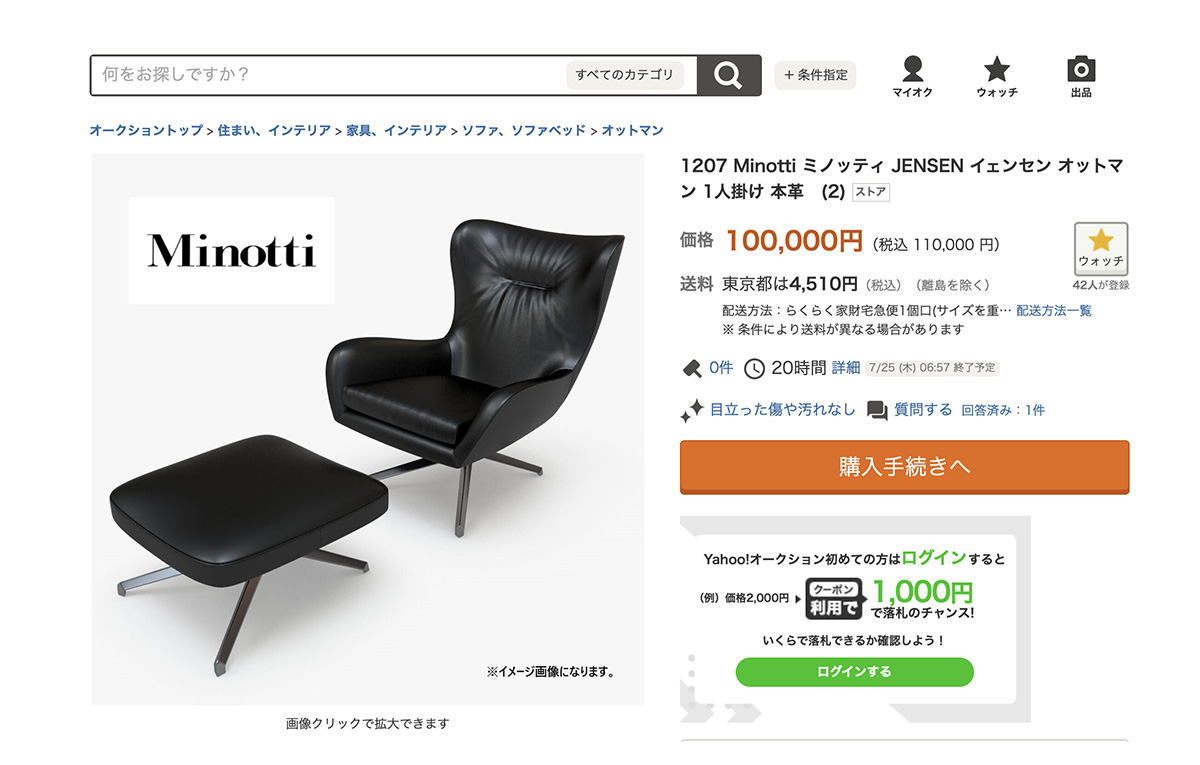The height and width of the screenshot is (765, 1200).
Task: Click the bid gavel icon
Action: 691,368
